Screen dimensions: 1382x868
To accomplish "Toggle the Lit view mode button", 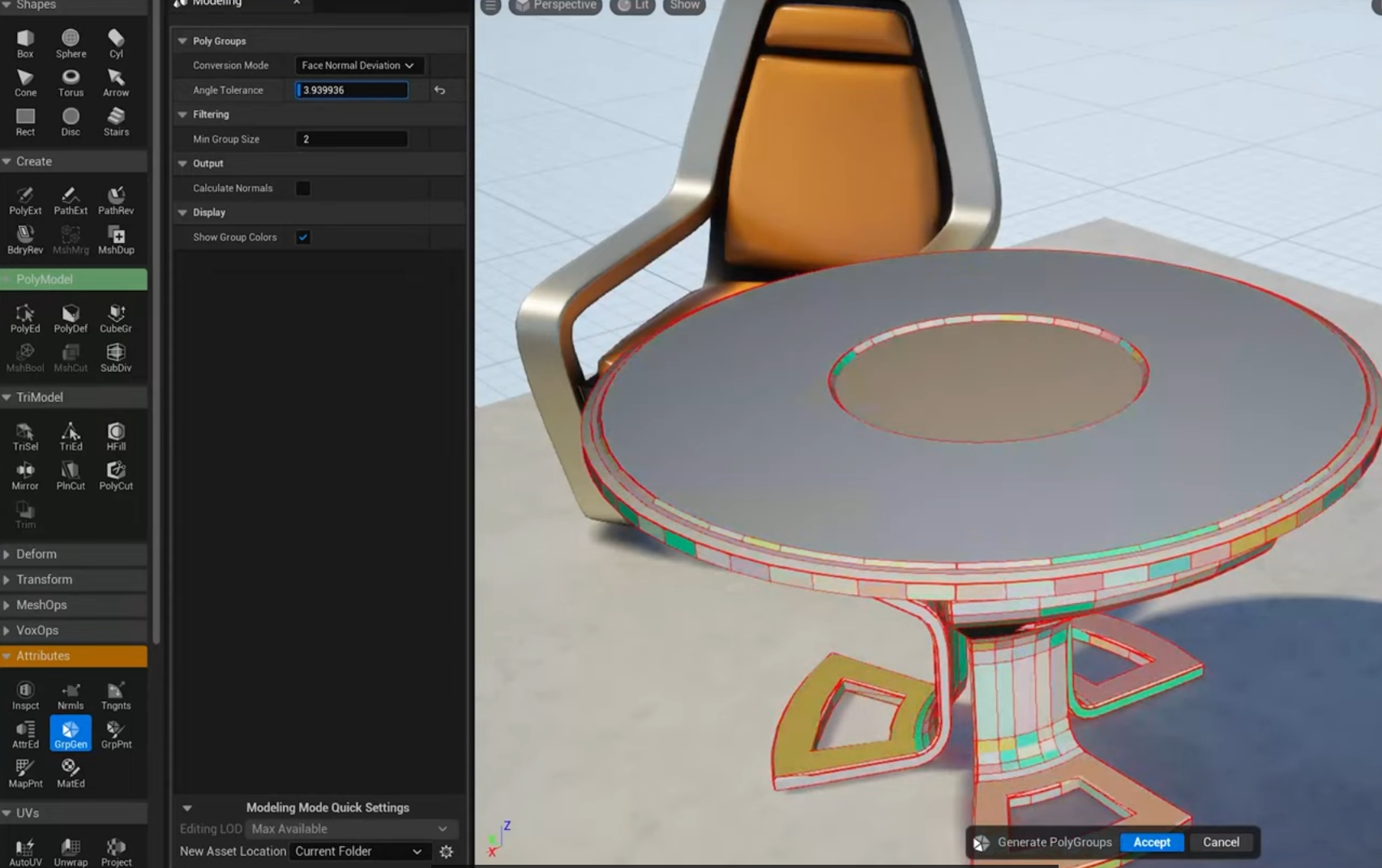I will 633,6.
